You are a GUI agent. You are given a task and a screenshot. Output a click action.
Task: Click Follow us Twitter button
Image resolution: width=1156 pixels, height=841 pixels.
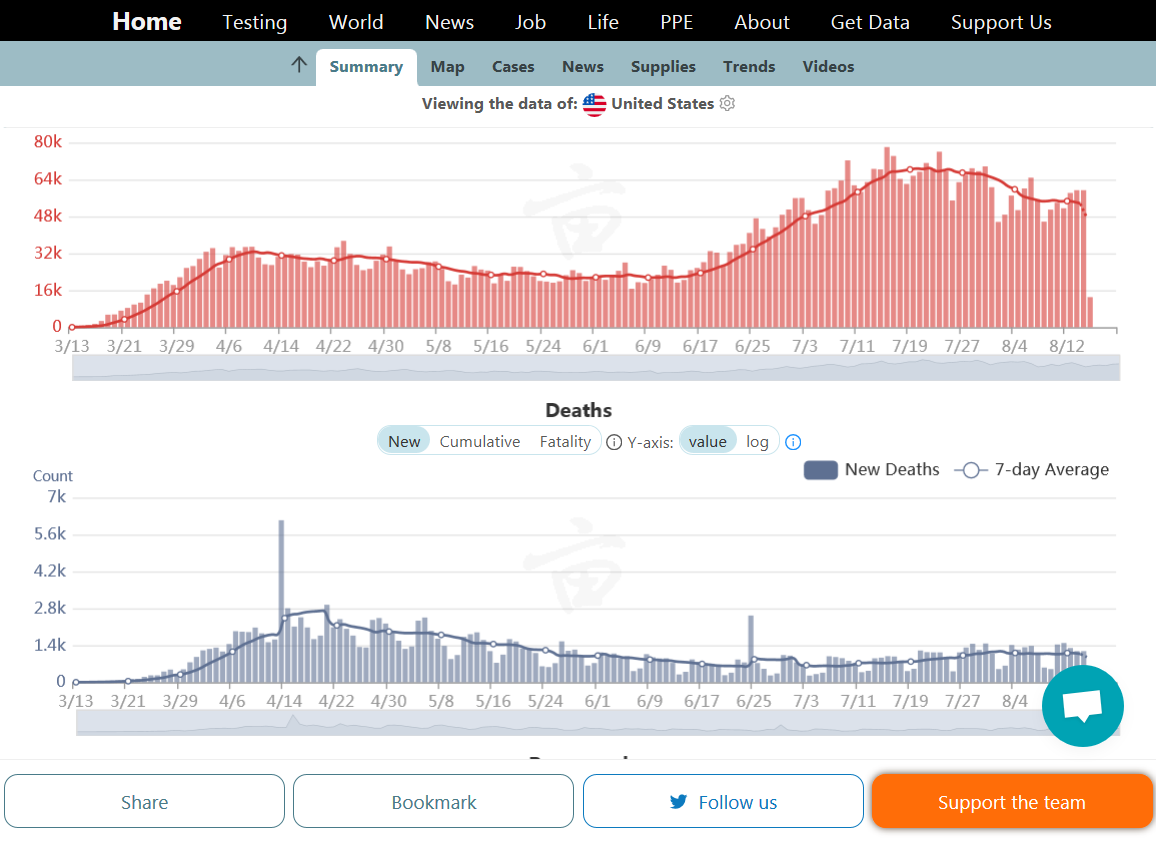tap(723, 802)
